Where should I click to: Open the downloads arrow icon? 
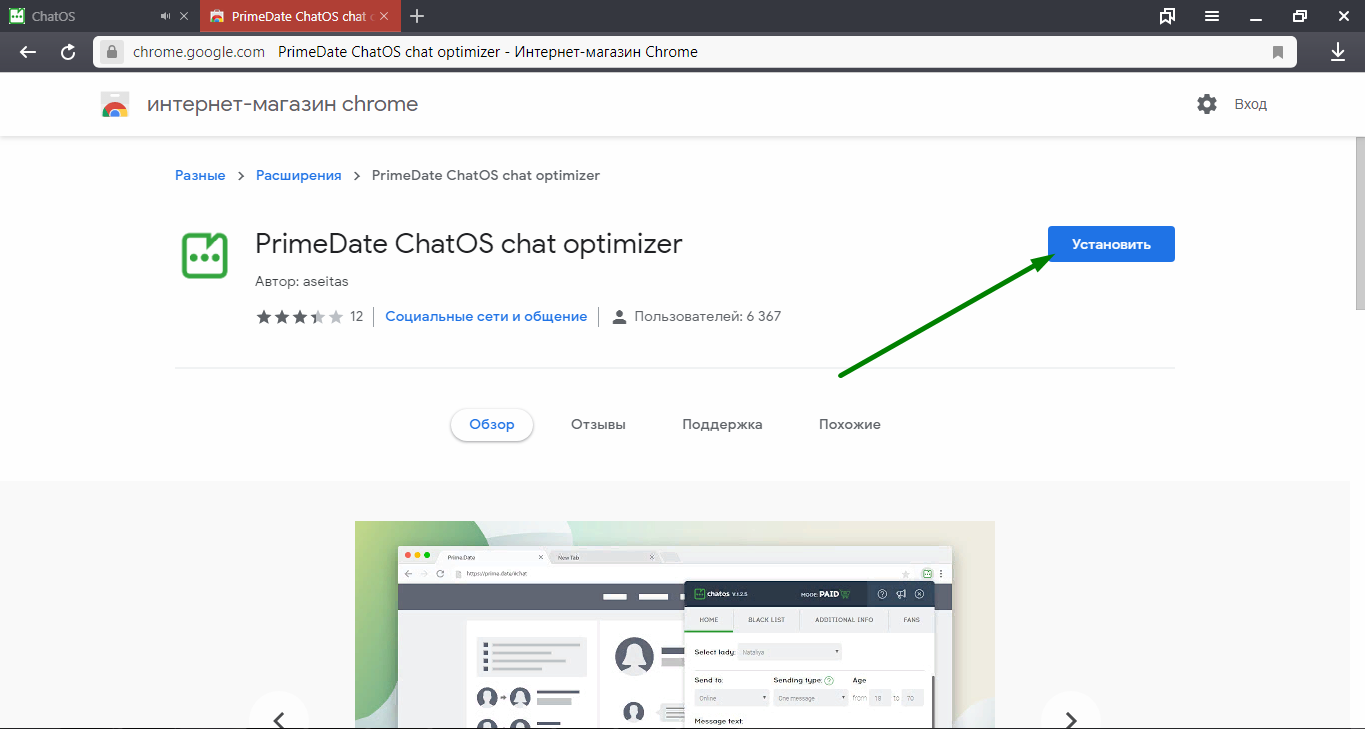[1338, 52]
